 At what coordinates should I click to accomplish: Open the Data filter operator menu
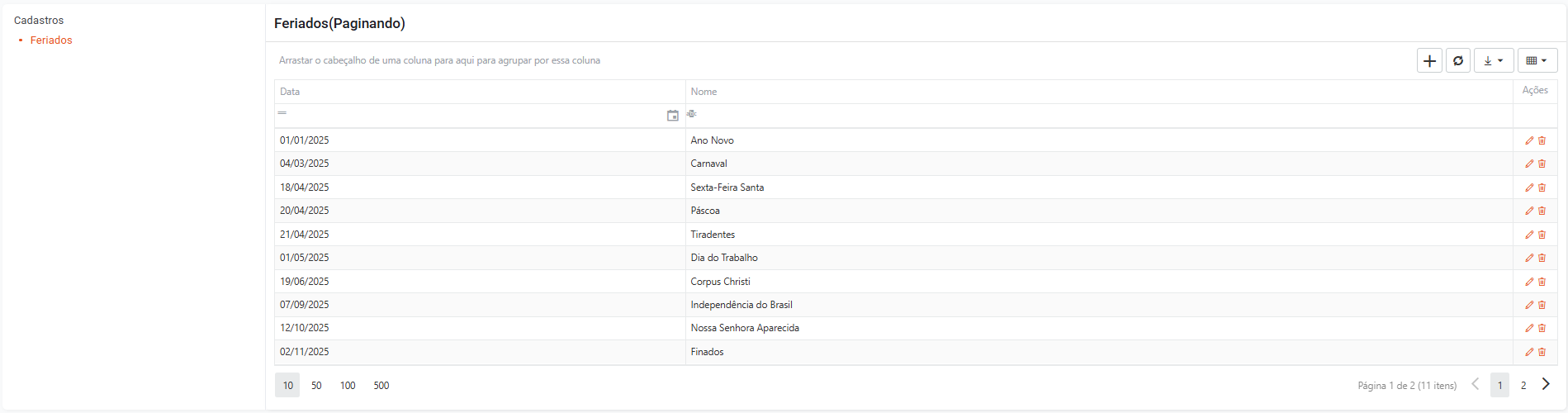pyautogui.click(x=282, y=113)
